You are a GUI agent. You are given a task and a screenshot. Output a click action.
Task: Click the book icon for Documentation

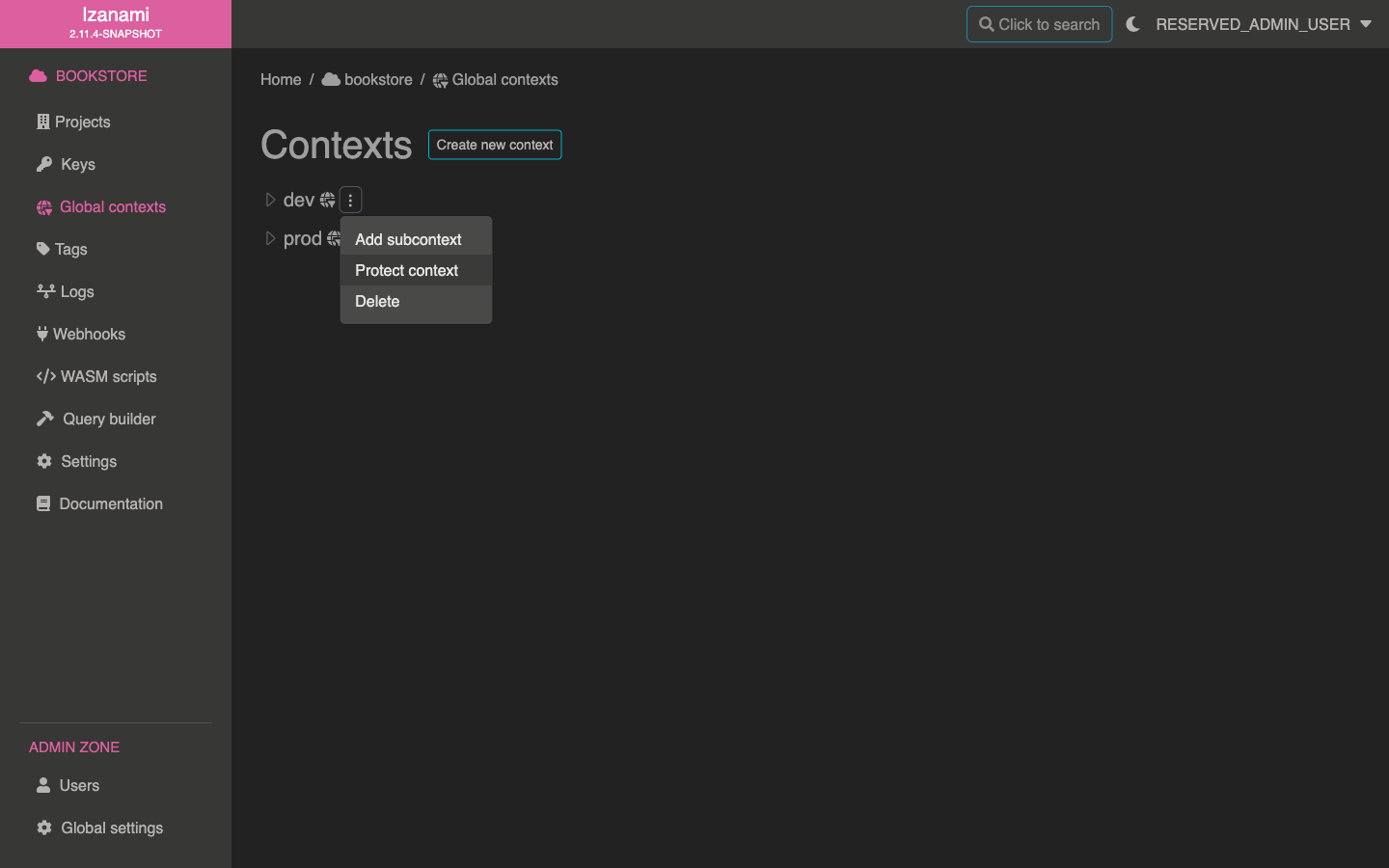[43, 503]
